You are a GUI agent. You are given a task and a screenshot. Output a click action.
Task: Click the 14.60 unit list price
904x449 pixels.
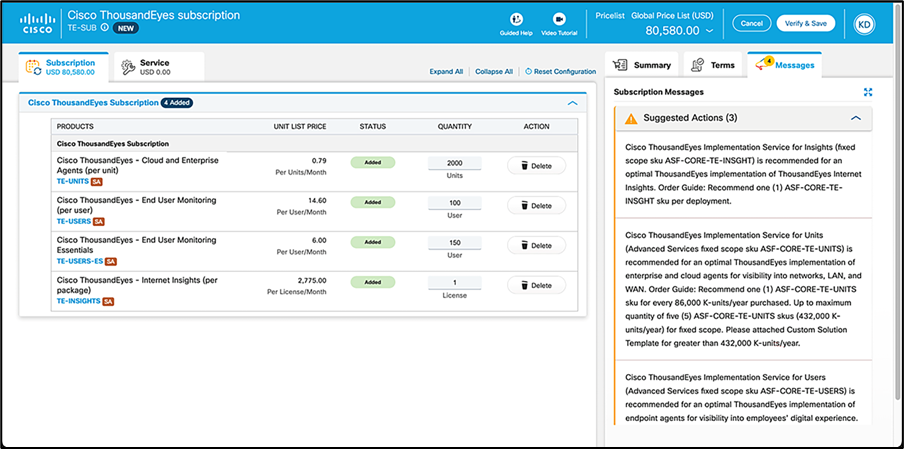318,201
